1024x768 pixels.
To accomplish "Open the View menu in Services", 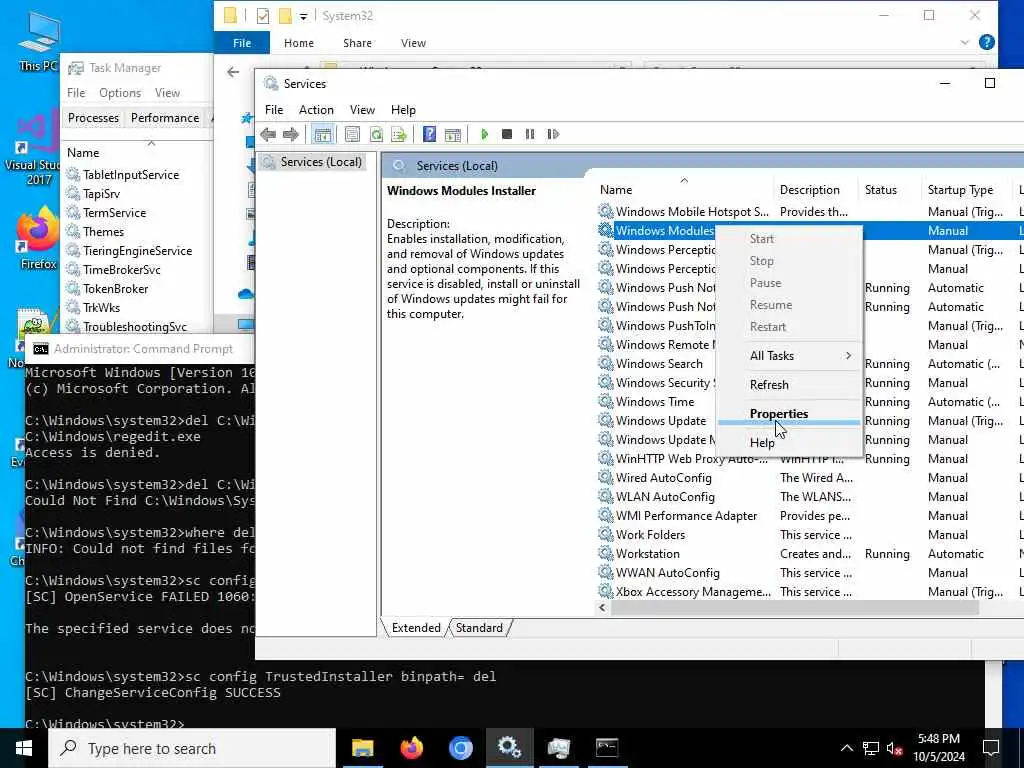I will pyautogui.click(x=362, y=110).
